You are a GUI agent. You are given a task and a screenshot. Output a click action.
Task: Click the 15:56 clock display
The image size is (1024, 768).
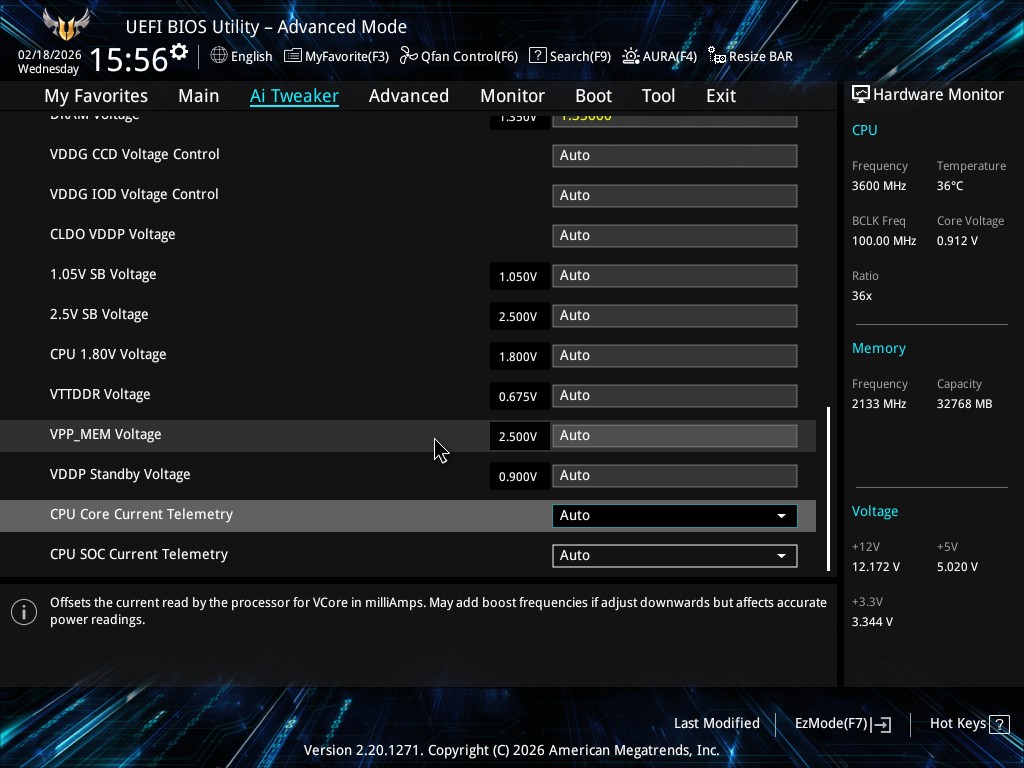tap(129, 59)
